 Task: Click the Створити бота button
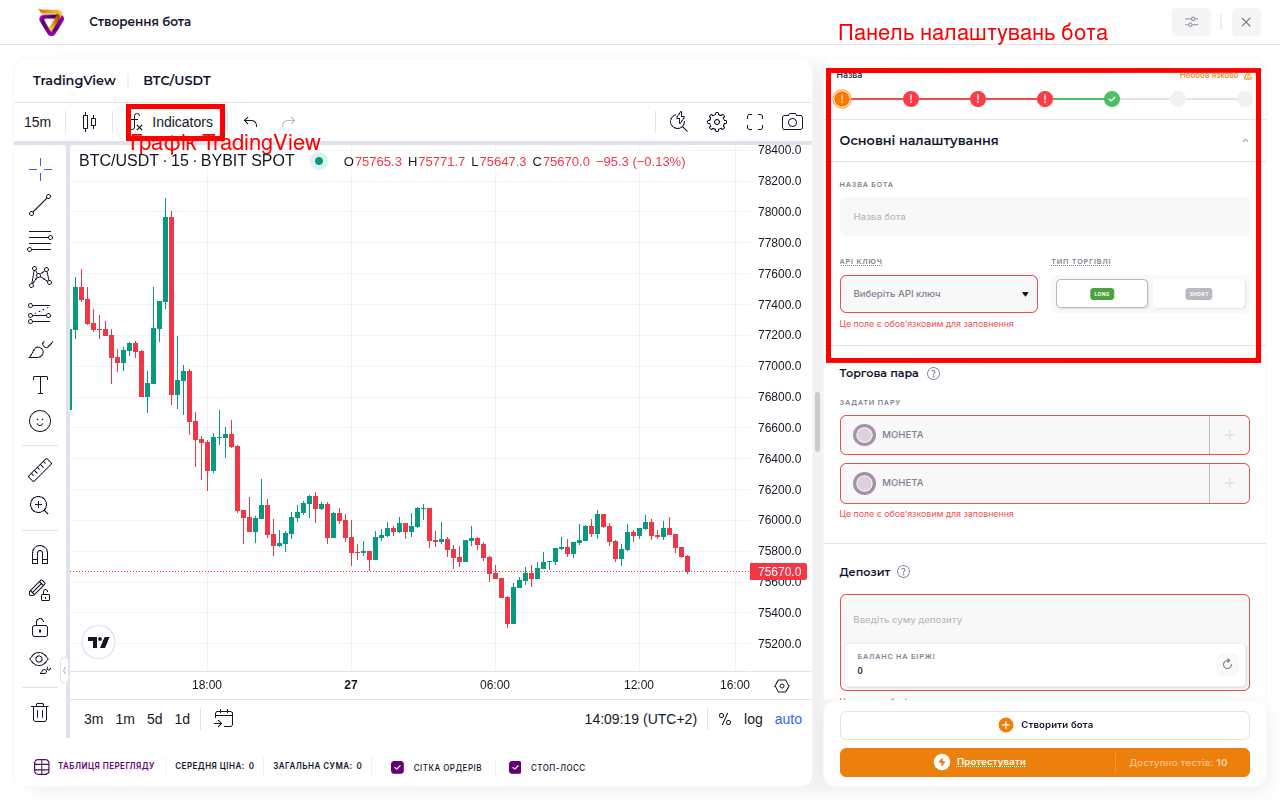pos(1045,725)
